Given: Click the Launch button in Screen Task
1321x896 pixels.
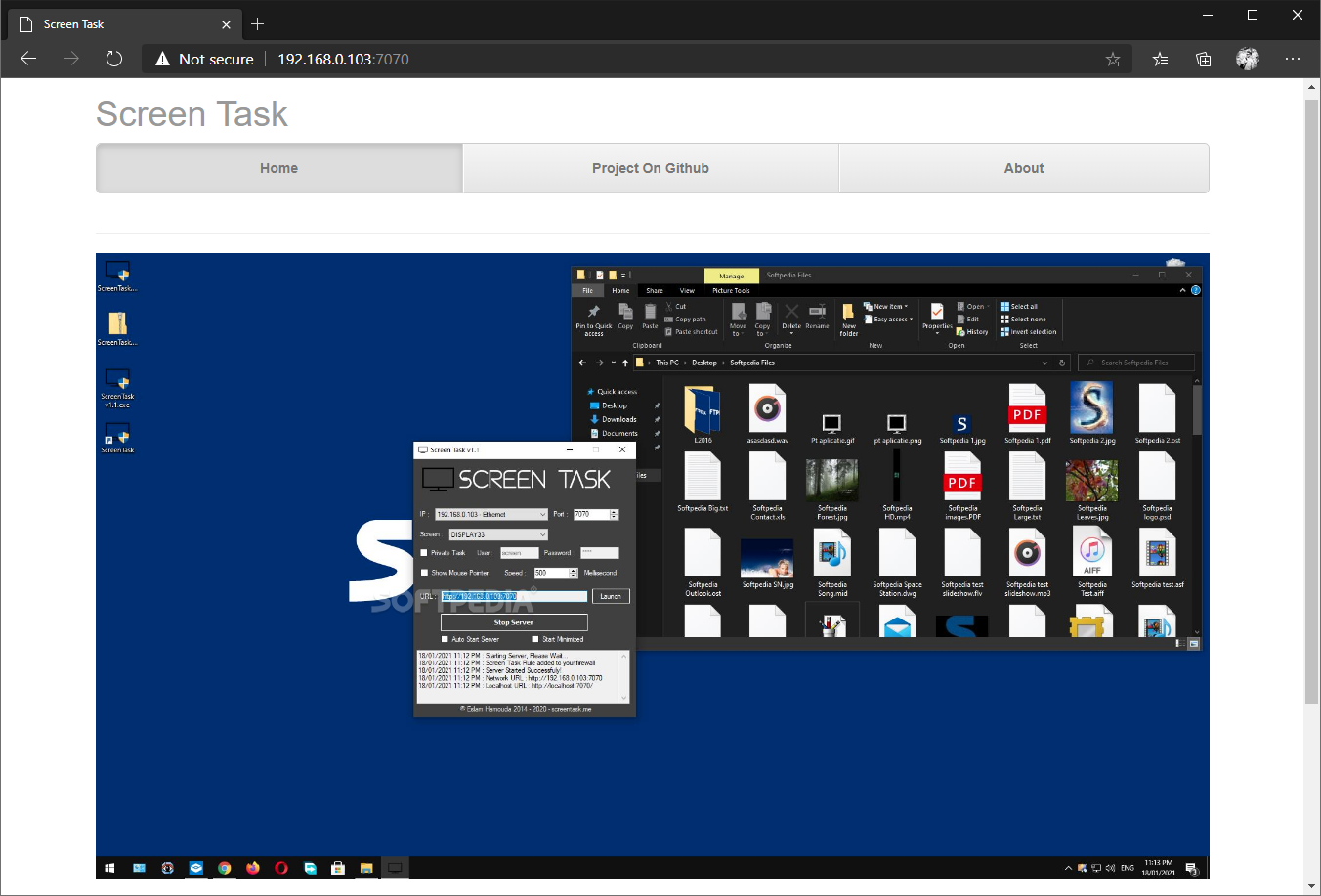Looking at the screenshot, I should point(611,596).
